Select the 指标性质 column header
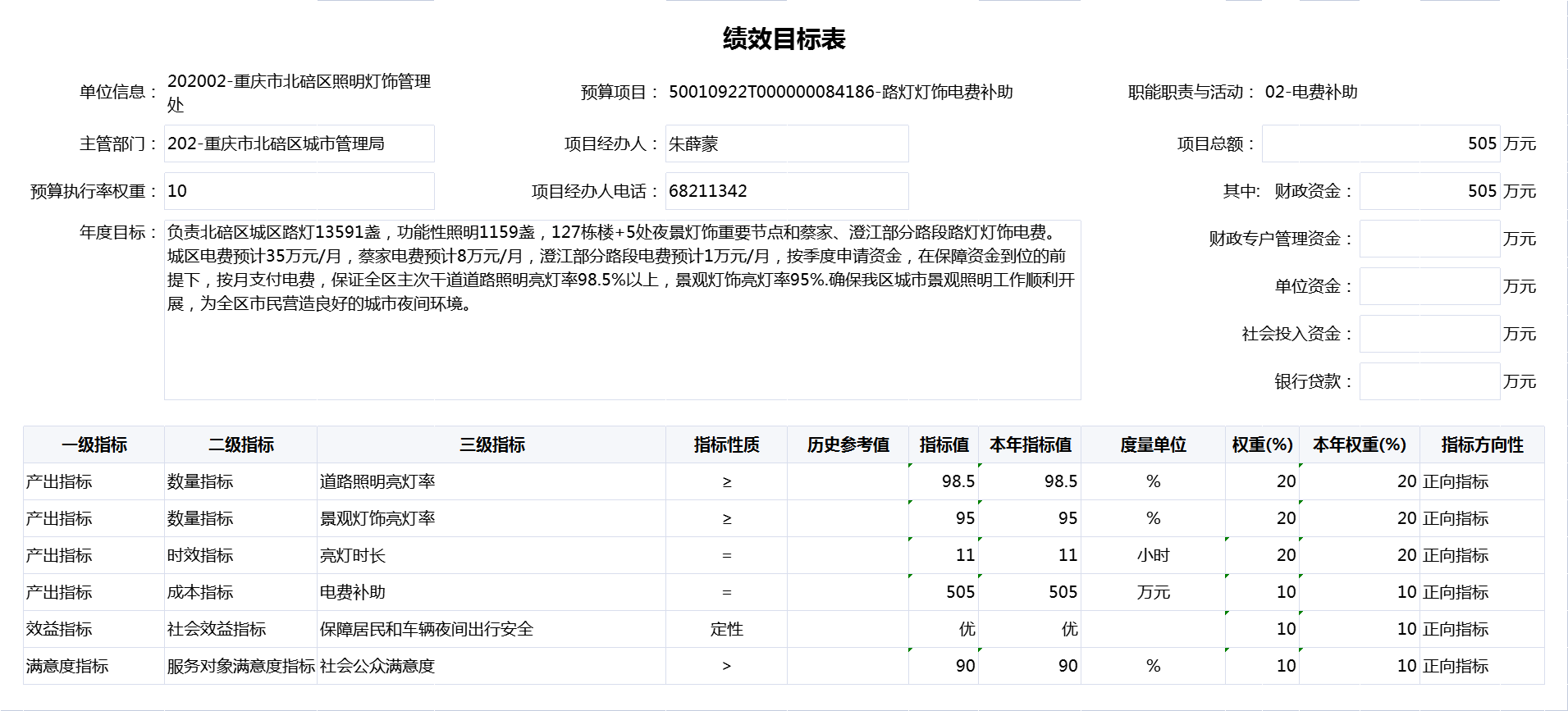The width and height of the screenshot is (1568, 711). (x=726, y=444)
